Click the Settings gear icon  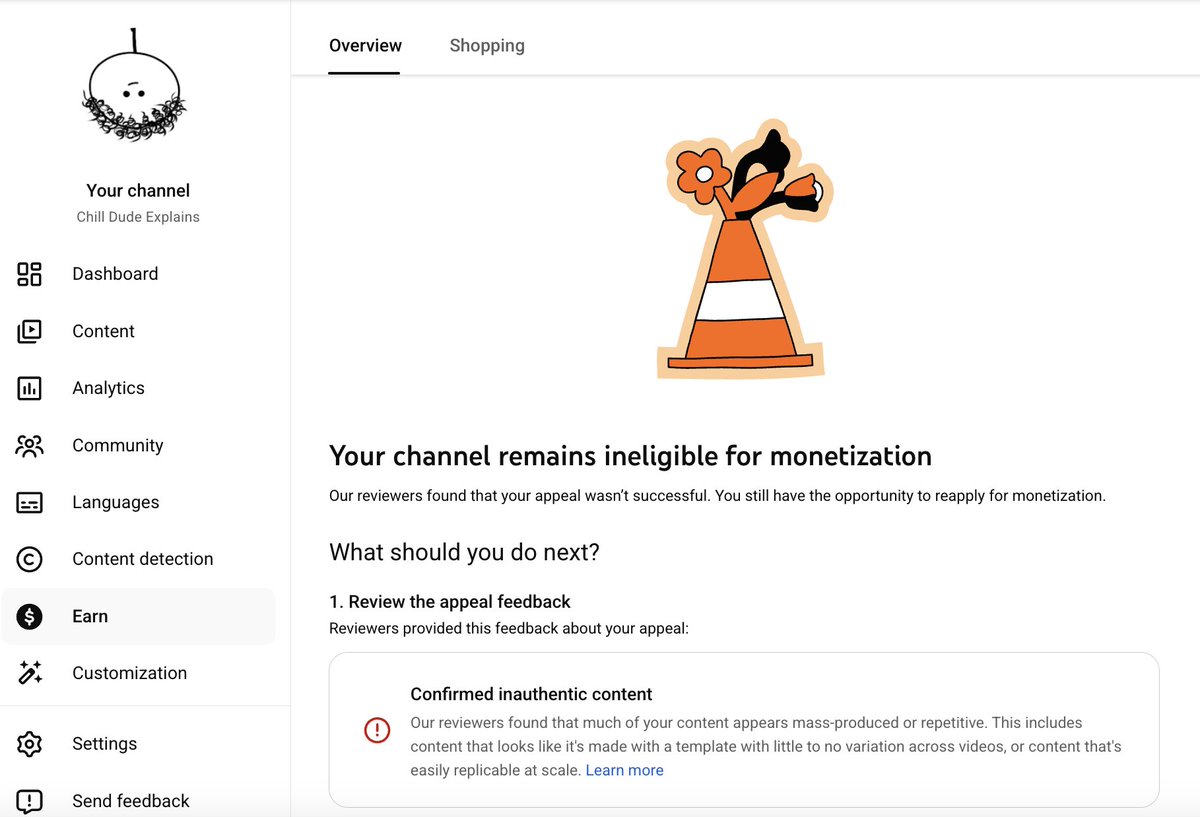coord(29,744)
